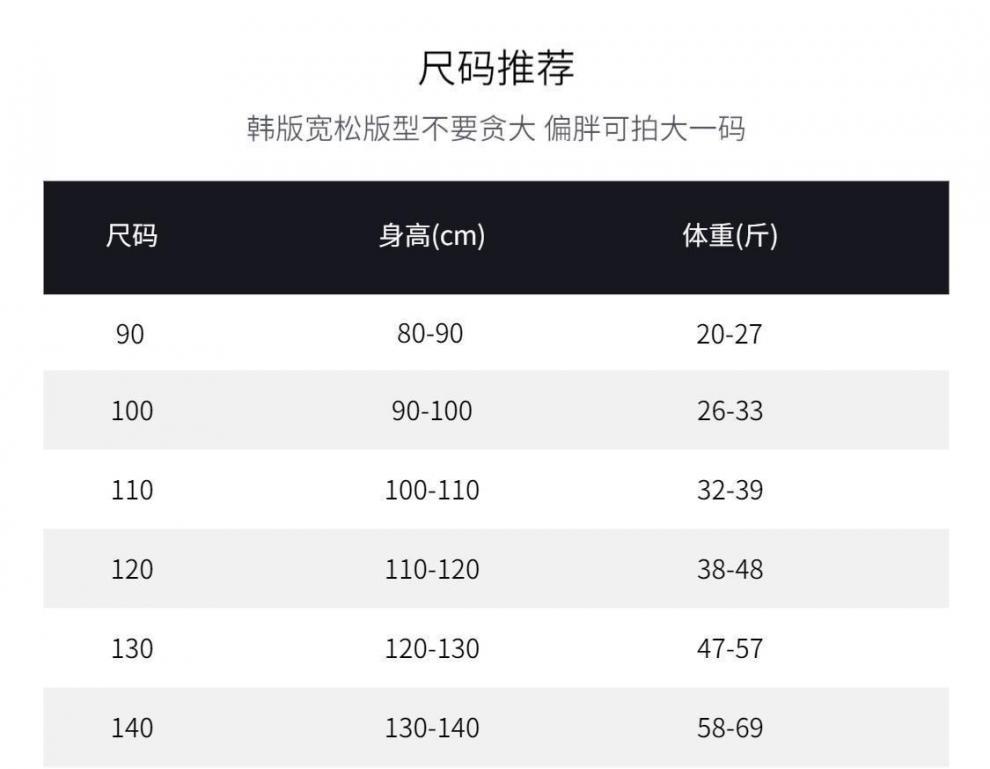
Task: Click the 32-39 weight cell
Action: (729, 490)
